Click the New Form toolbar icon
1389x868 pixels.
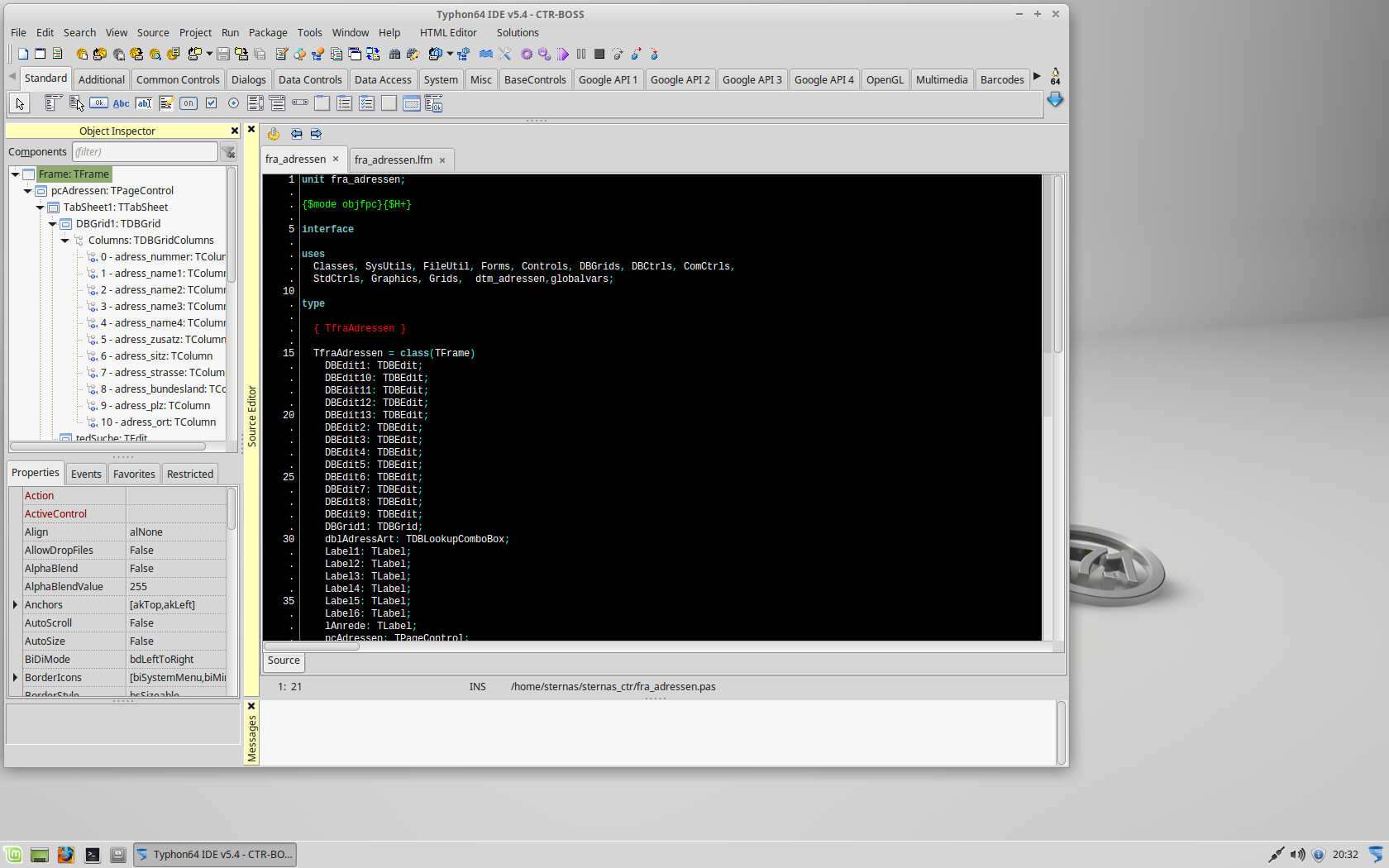tap(40, 54)
